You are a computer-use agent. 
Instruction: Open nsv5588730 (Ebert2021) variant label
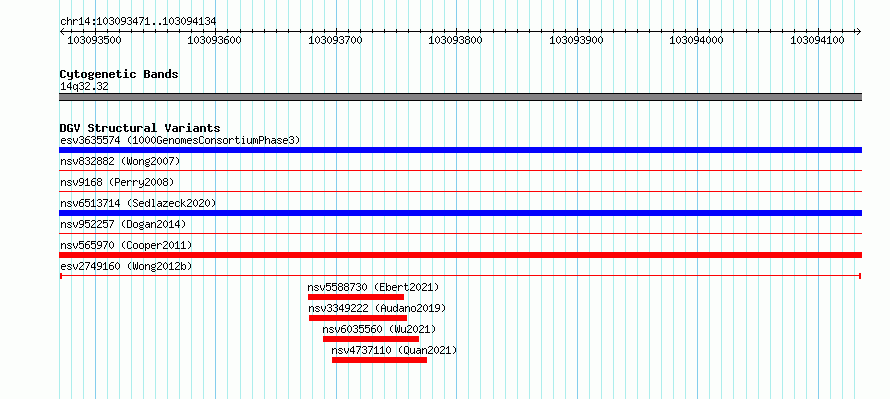373,287
